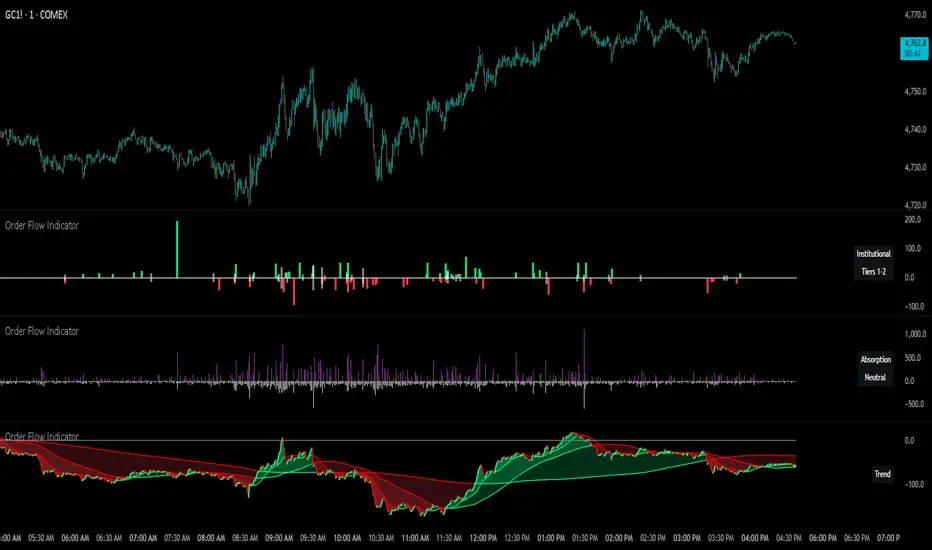Click the 04:30 PM time axis label

(789, 538)
